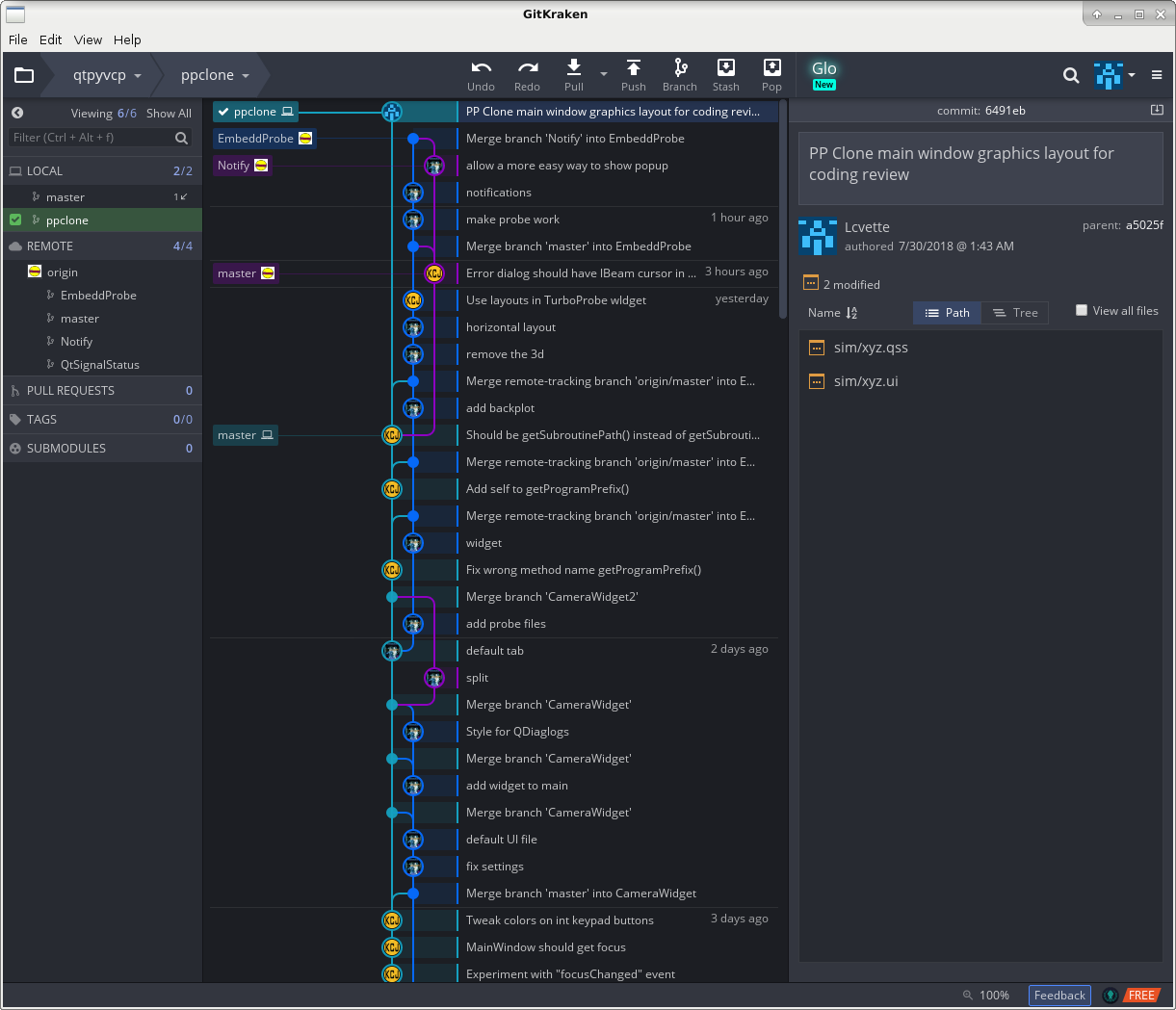Click the sim/xyz.qss modified file icon
1176x1010 pixels.
point(817,348)
